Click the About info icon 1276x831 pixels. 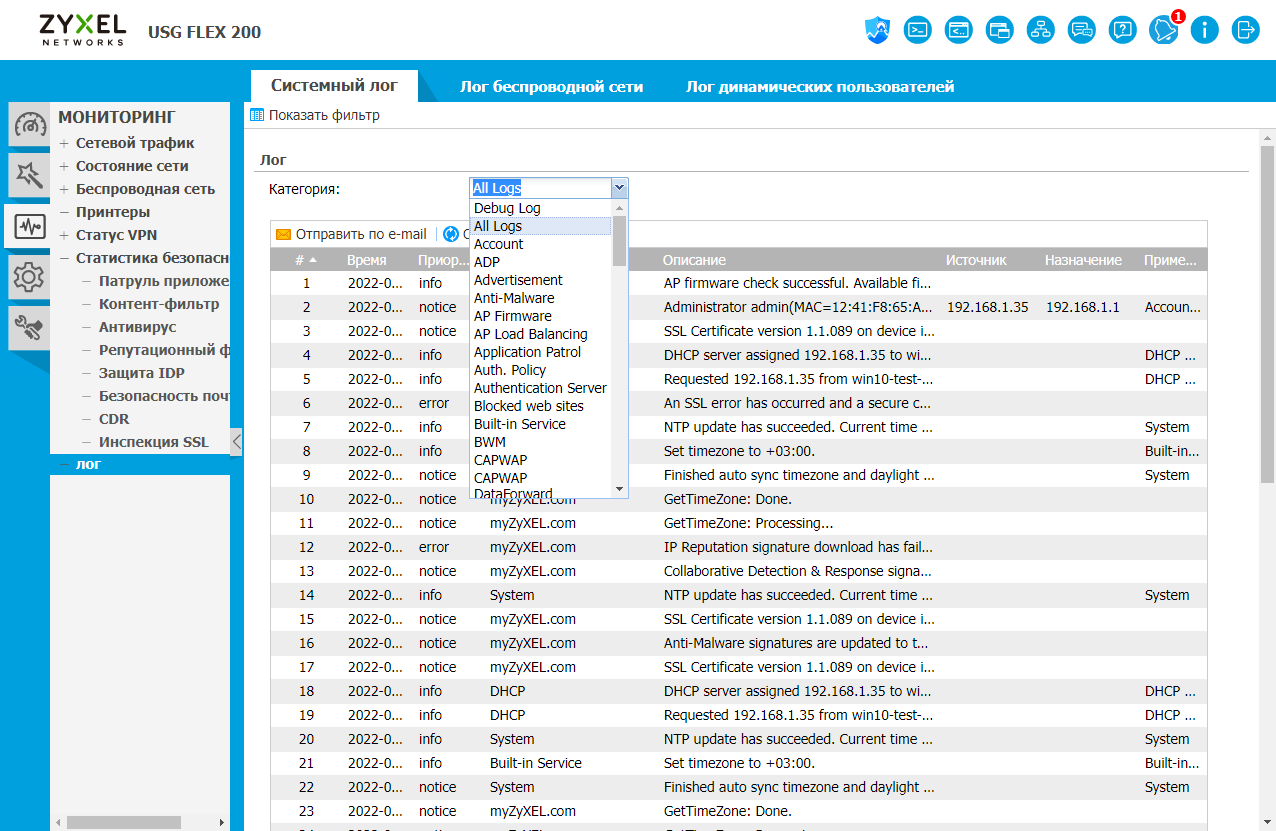(1204, 30)
